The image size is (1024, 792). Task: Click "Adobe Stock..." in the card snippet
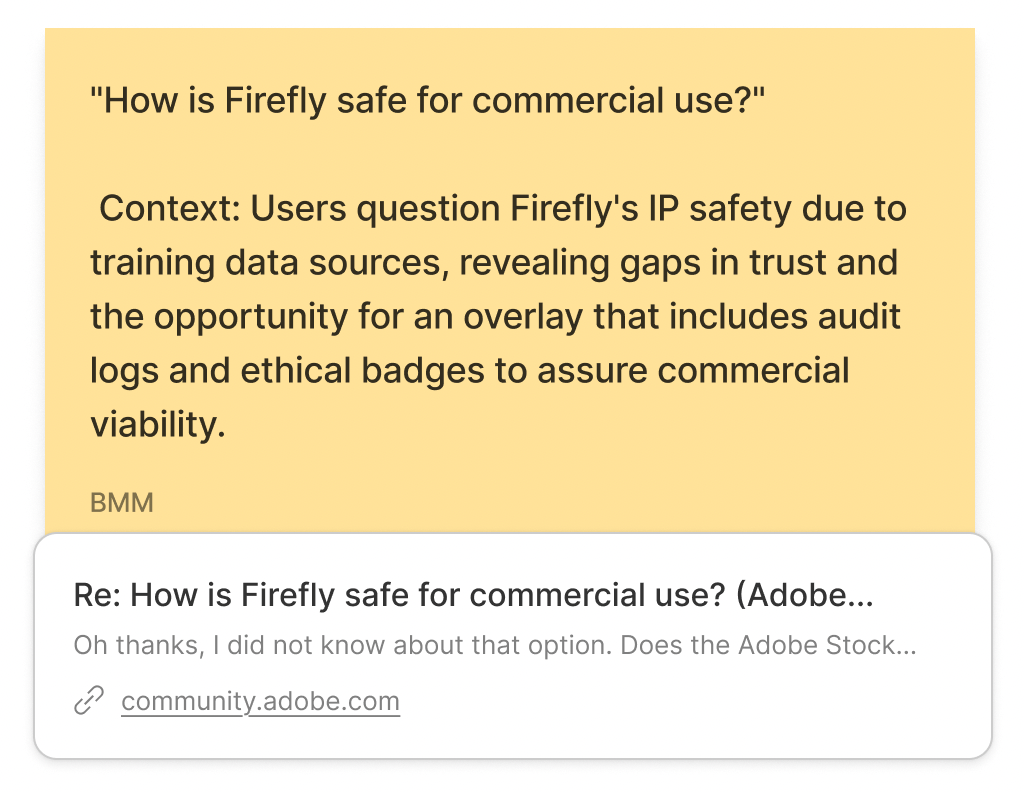point(826,645)
